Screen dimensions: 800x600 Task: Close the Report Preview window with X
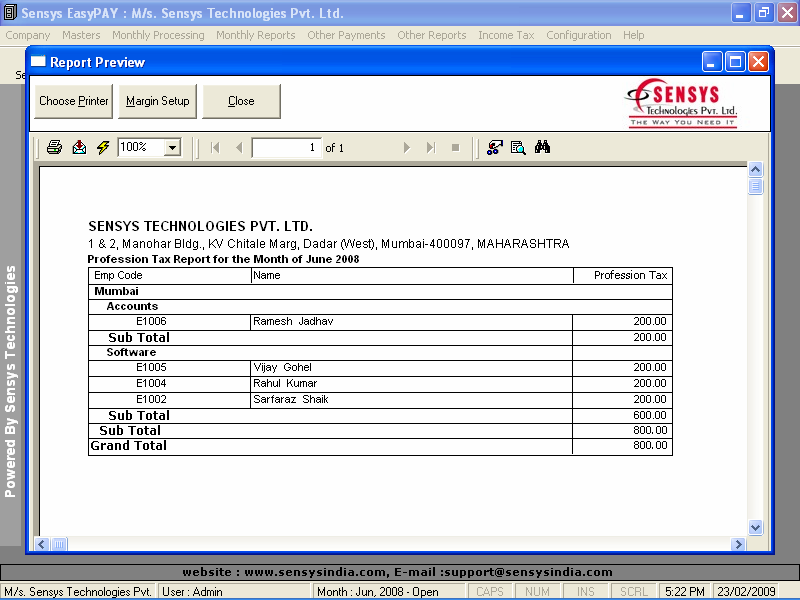click(x=759, y=62)
